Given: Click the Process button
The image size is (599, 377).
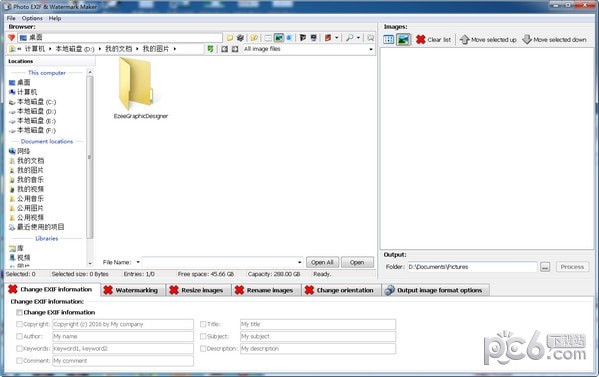Looking at the screenshot, I should click(x=572, y=267).
